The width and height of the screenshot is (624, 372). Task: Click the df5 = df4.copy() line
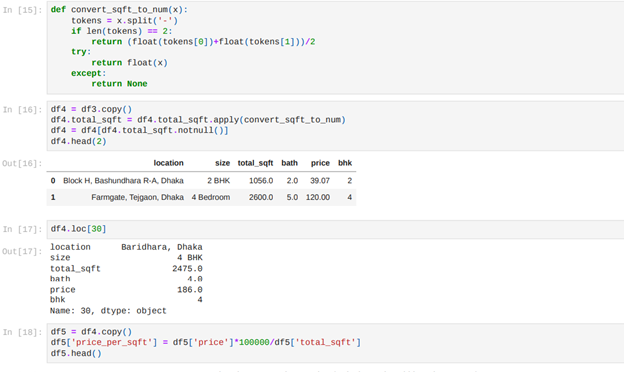pos(91,332)
